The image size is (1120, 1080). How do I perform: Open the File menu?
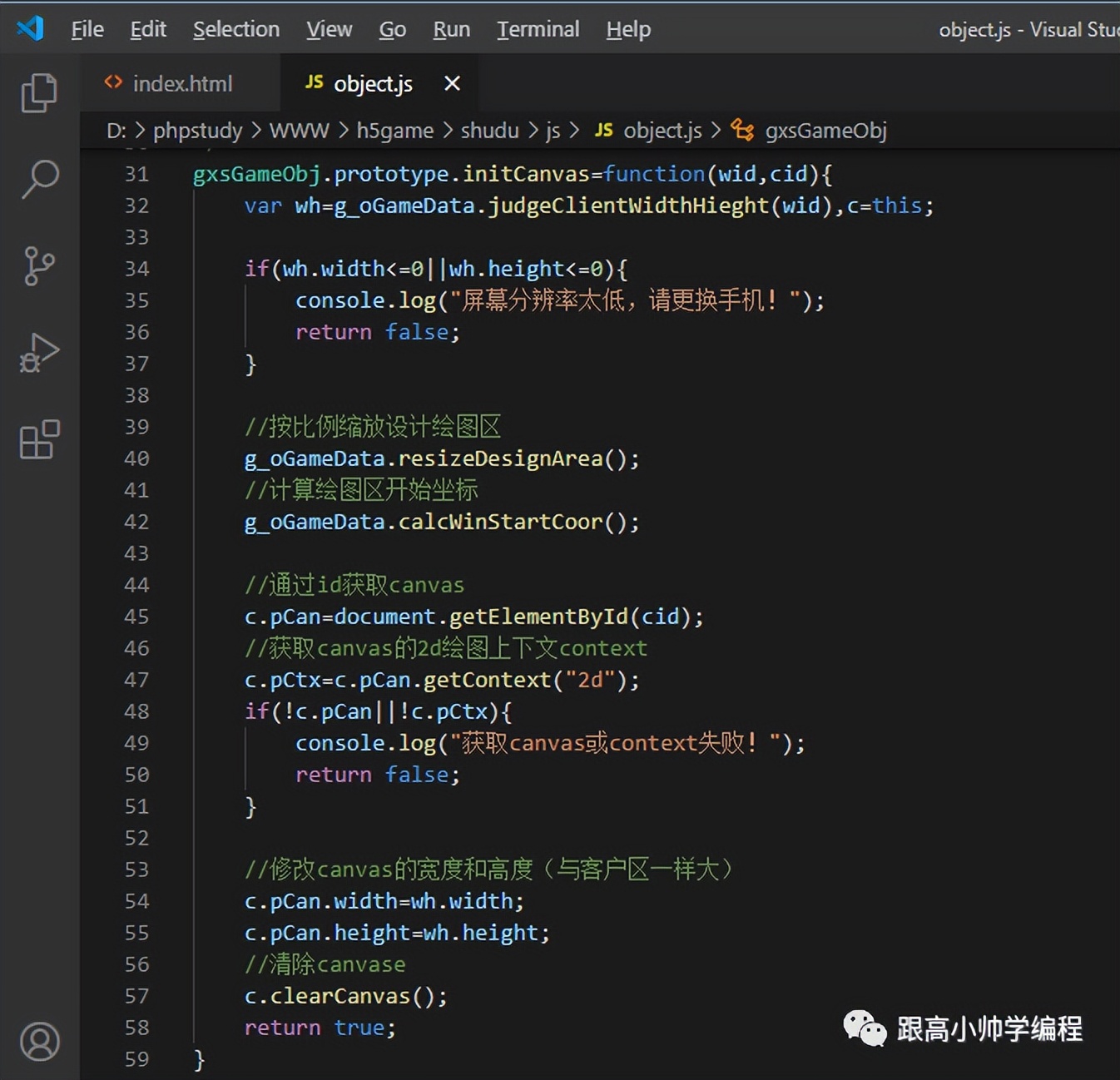[87, 29]
